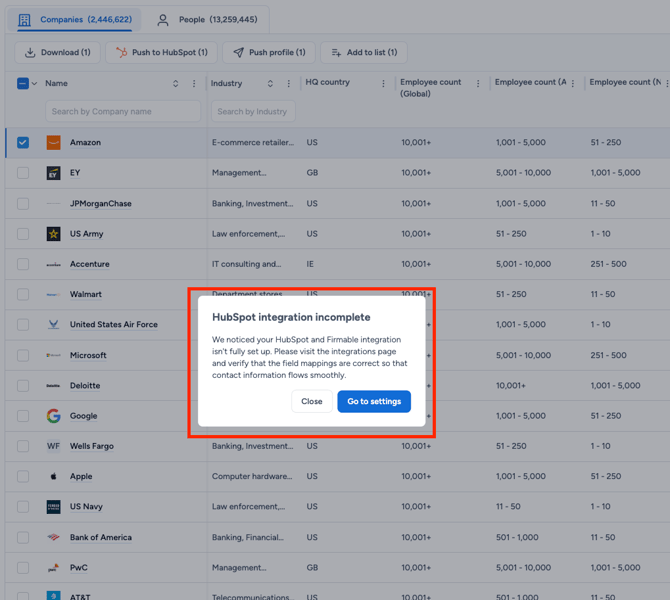The image size is (670, 600).
Task: Click the Download (1) button
Action: (58, 53)
